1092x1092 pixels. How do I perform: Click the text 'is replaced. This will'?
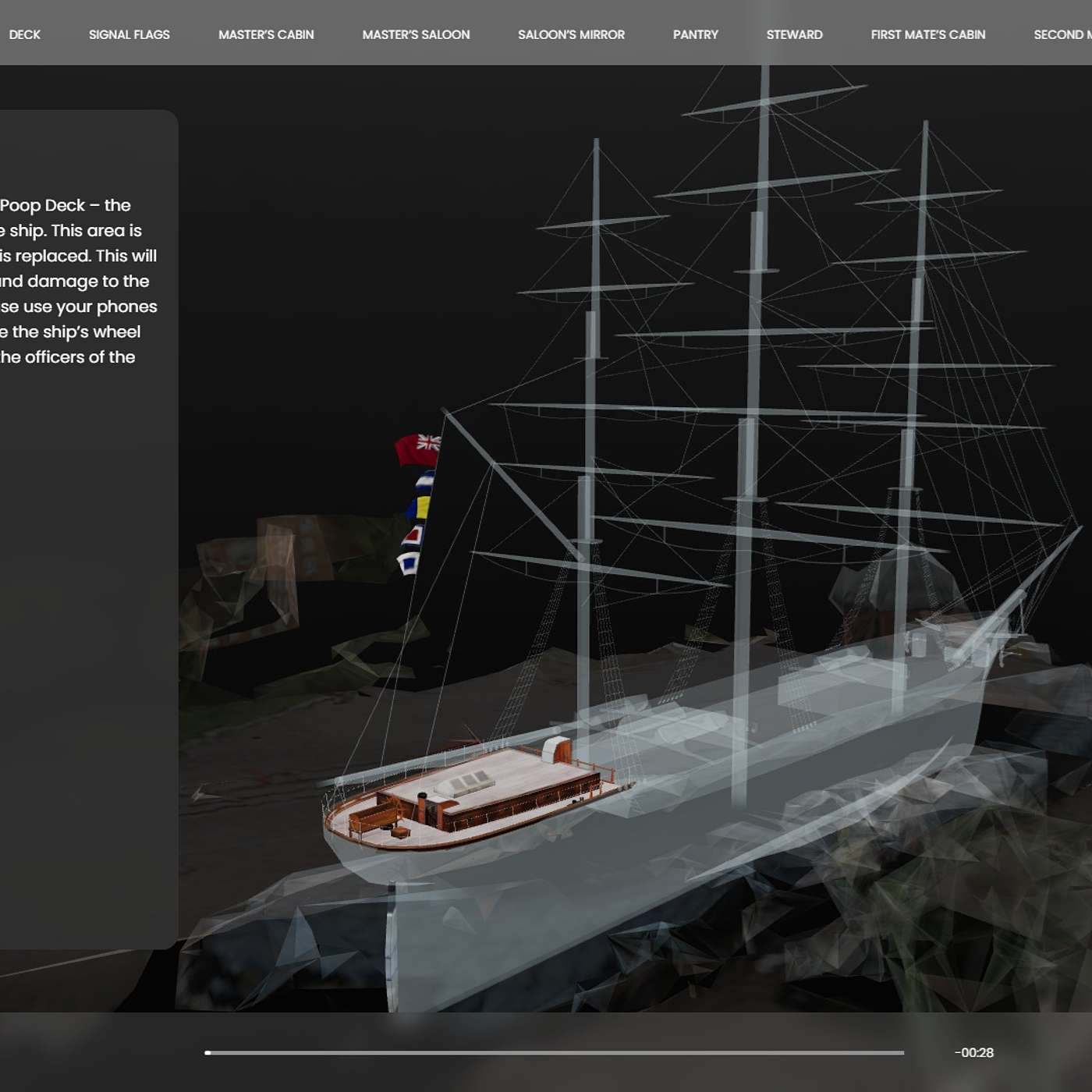(78, 256)
